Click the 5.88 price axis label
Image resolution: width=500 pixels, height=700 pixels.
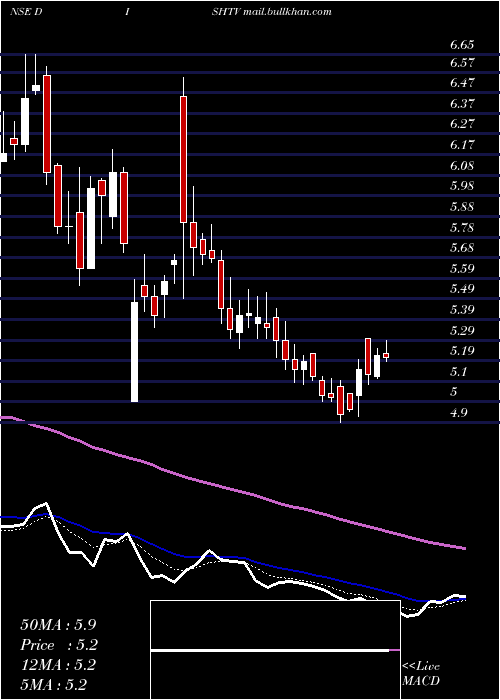pos(462,207)
